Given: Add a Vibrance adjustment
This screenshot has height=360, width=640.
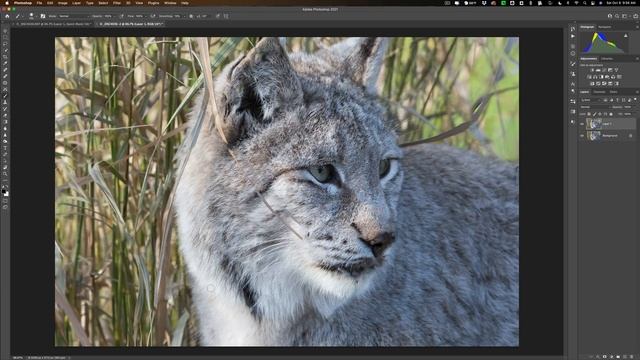Looking at the screenshot, I should pyautogui.click(x=616, y=70).
